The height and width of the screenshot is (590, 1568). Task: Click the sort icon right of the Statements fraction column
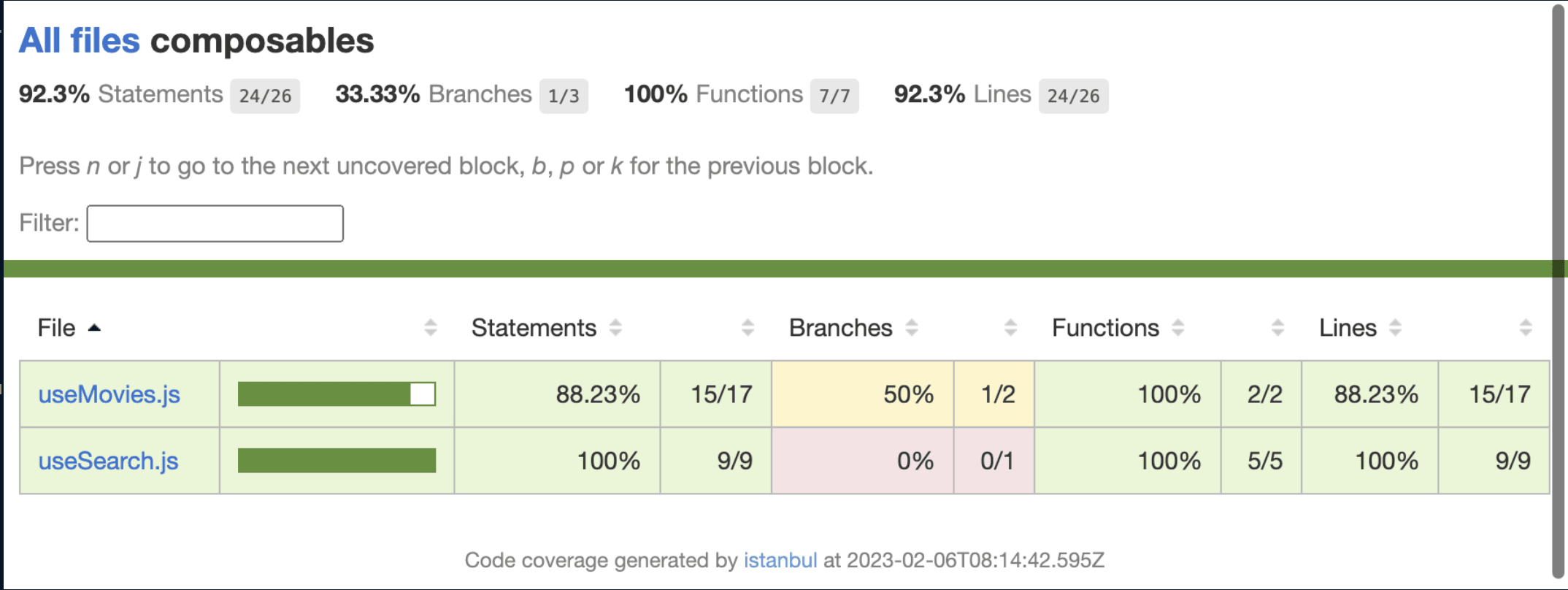pyautogui.click(x=746, y=328)
